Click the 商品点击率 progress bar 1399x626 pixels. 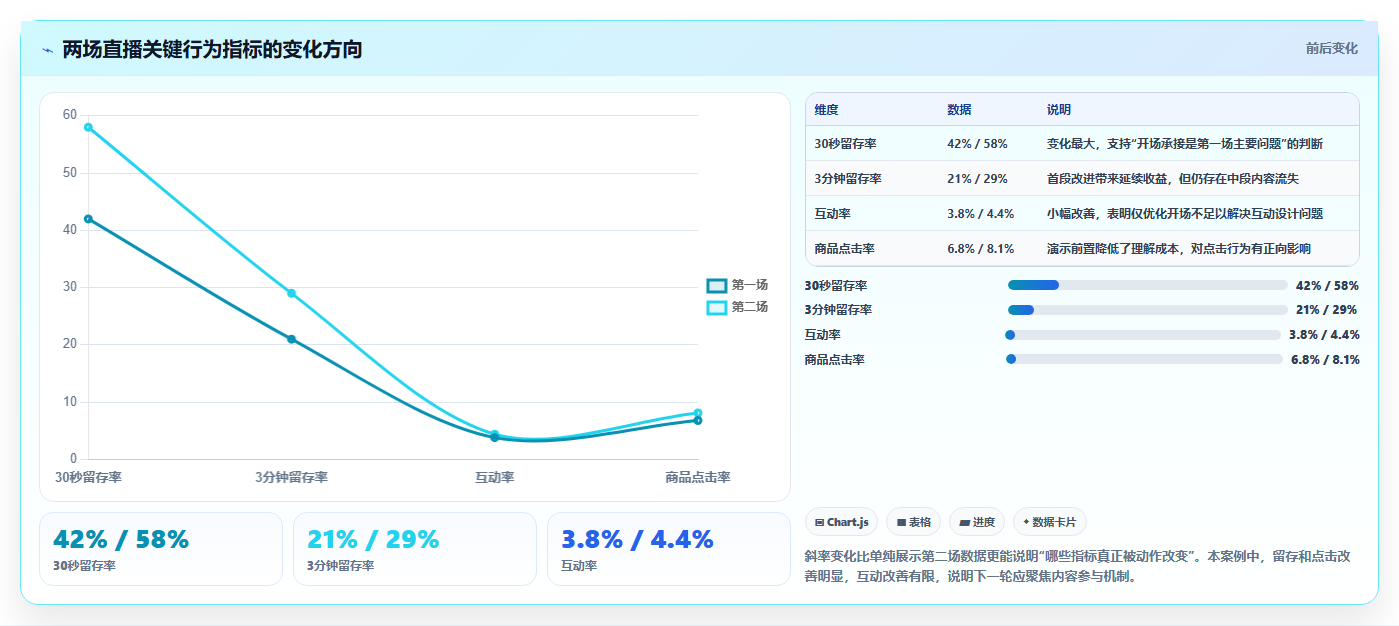(x=1144, y=359)
